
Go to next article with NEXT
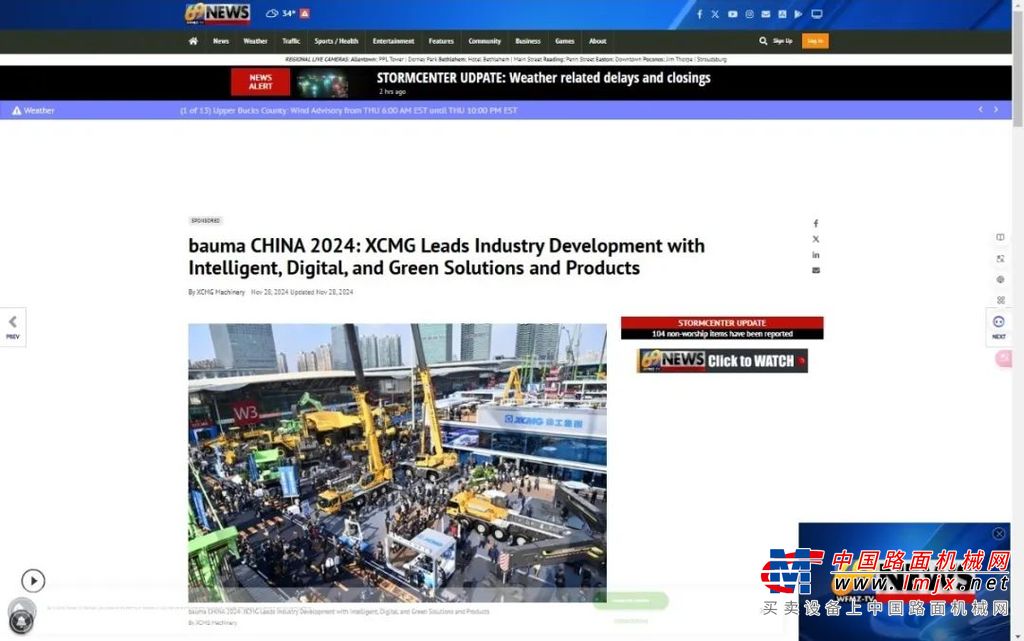[999, 326]
